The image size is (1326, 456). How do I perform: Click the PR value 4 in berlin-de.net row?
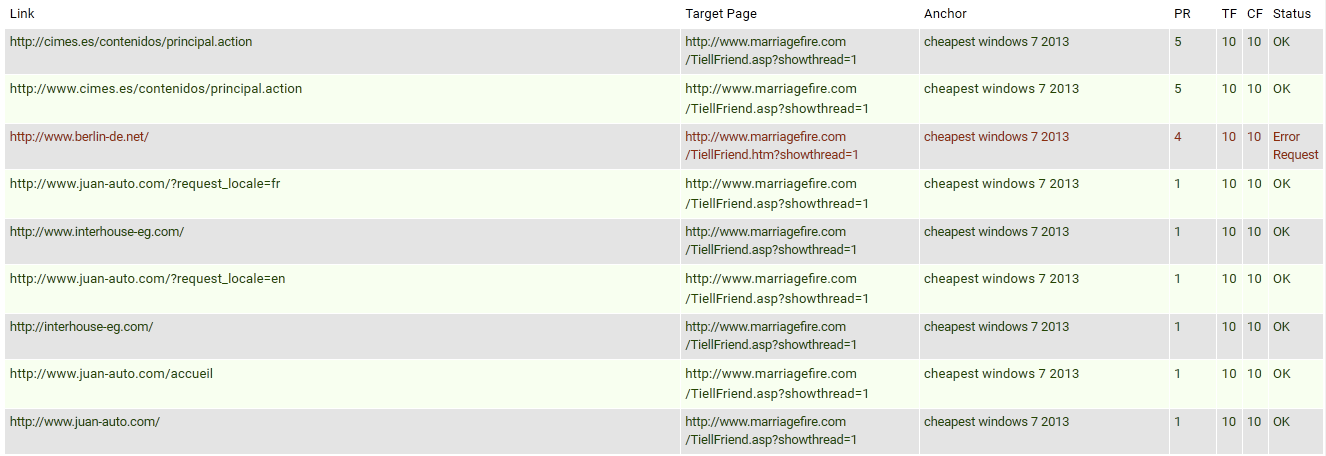(x=1178, y=137)
